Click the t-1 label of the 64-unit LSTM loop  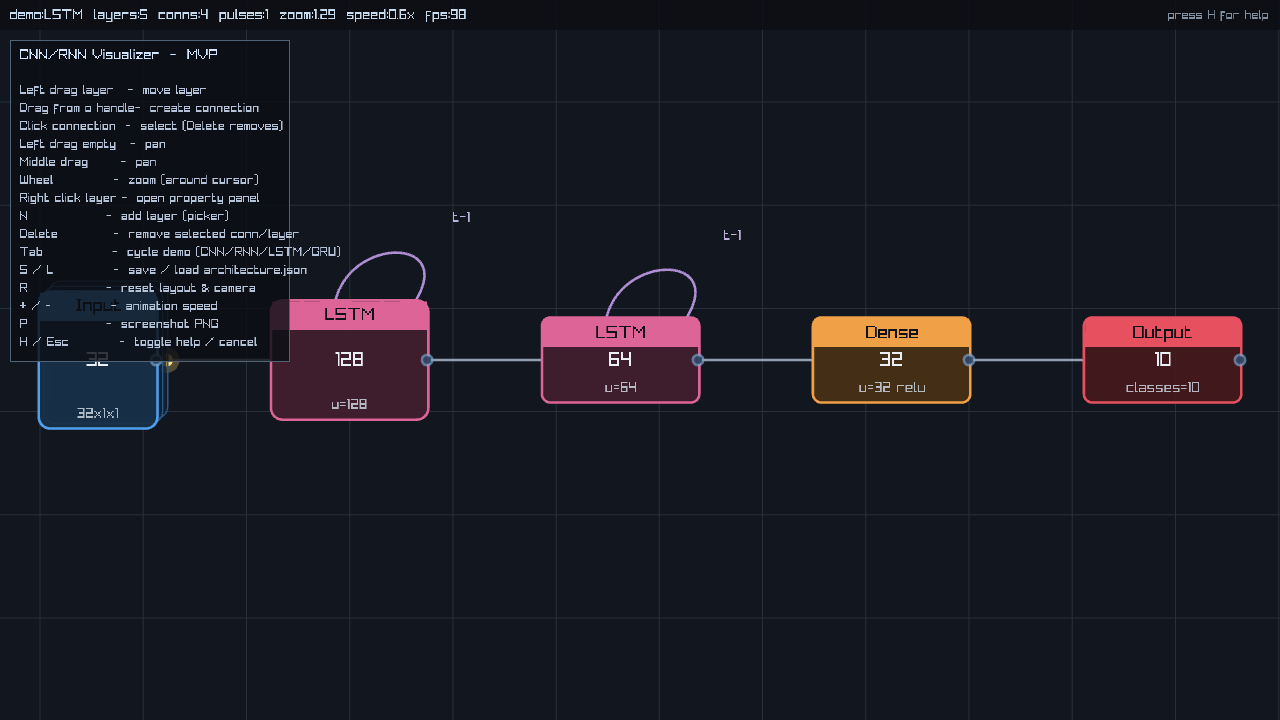click(x=732, y=235)
